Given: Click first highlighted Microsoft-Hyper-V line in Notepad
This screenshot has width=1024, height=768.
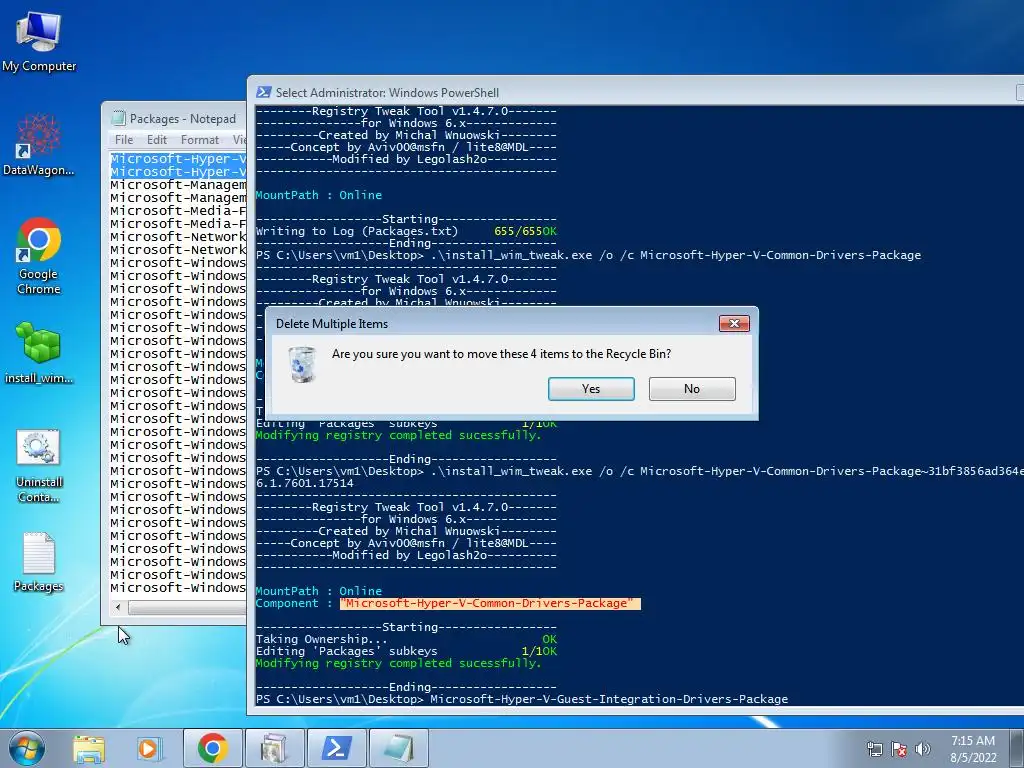Looking at the screenshot, I should (x=178, y=159).
